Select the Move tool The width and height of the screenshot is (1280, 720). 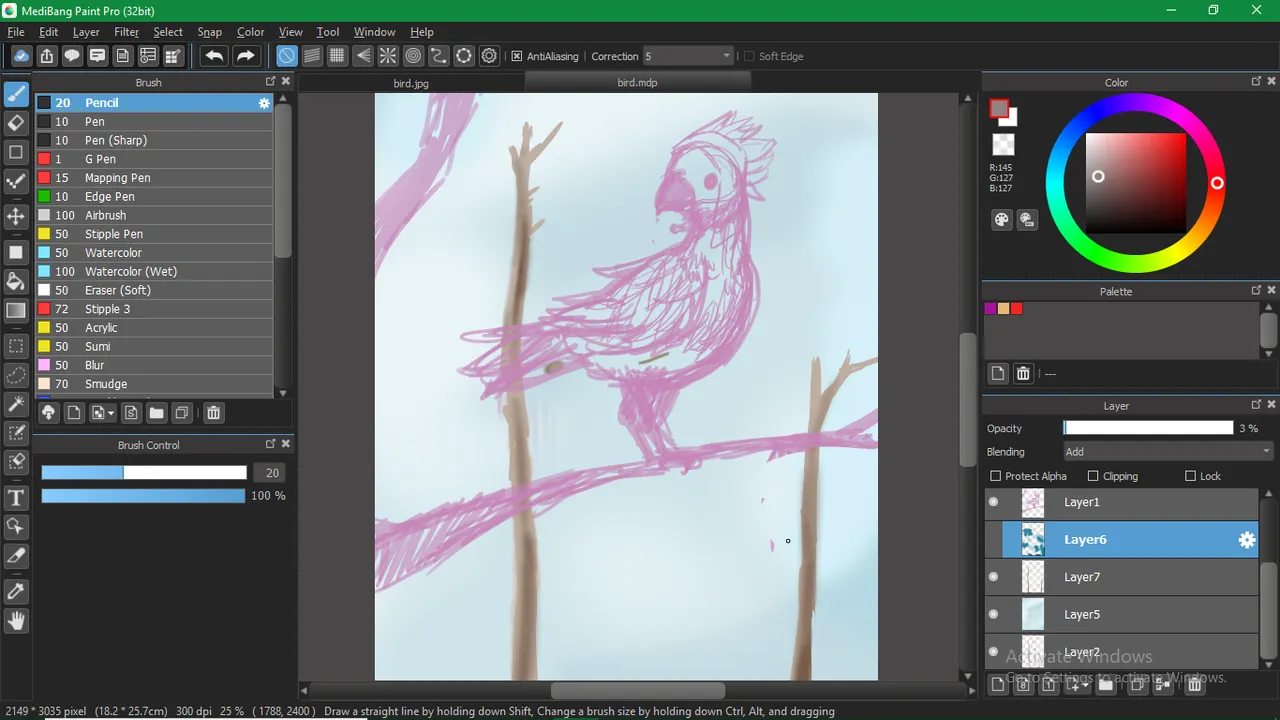click(16, 216)
